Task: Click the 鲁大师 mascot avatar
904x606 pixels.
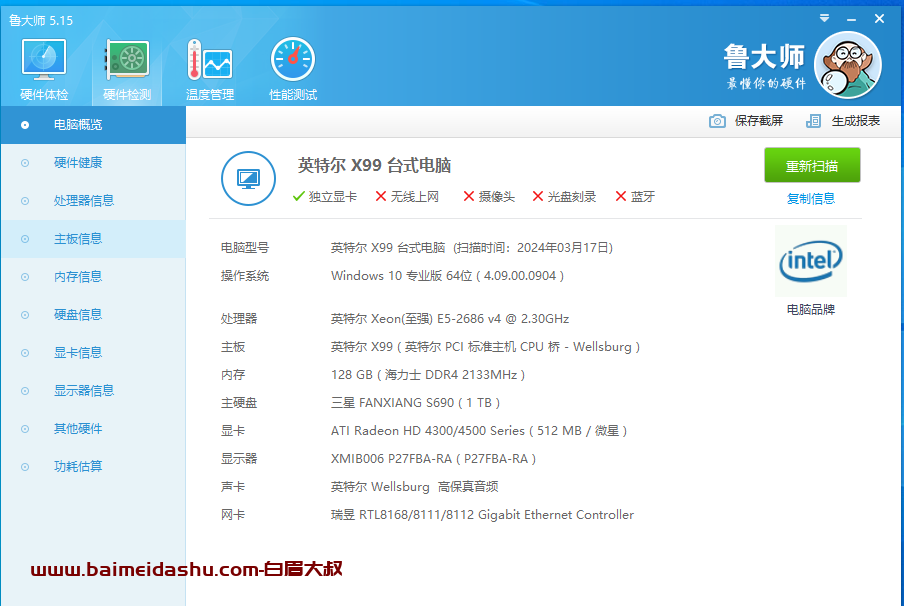Action: (848, 65)
